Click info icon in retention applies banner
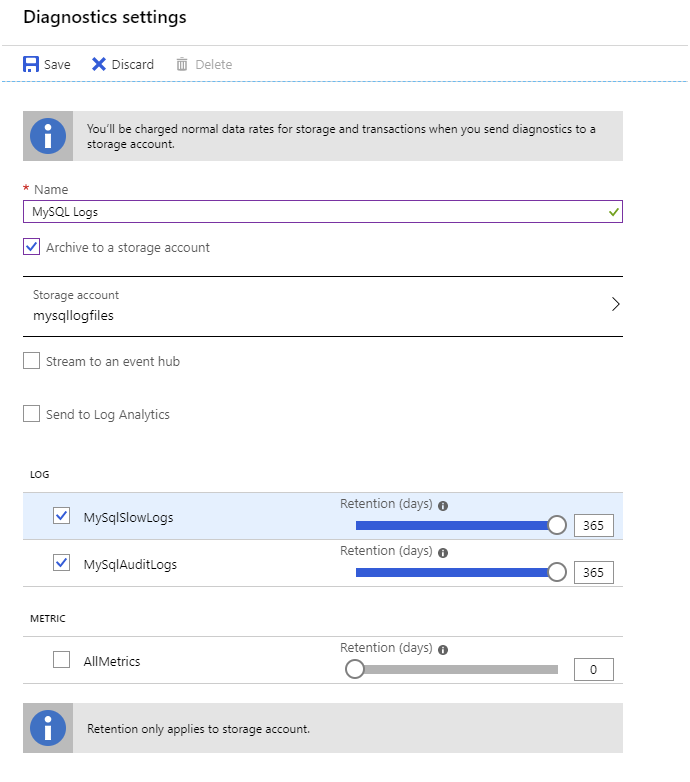This screenshot has width=690, height=782. [48, 728]
